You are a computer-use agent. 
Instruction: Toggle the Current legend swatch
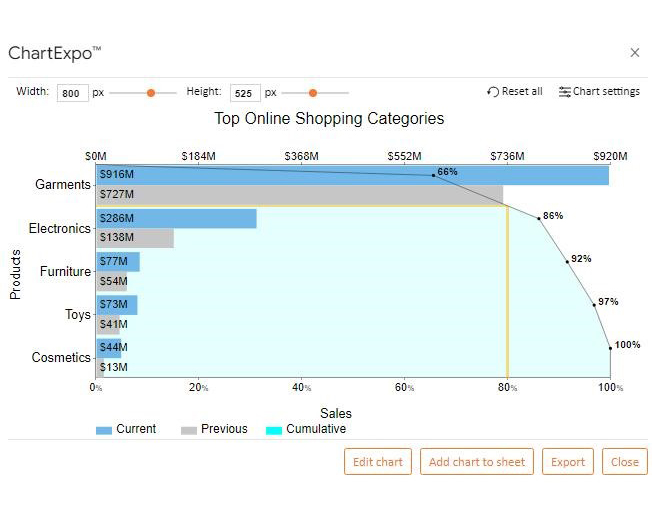pos(104,430)
